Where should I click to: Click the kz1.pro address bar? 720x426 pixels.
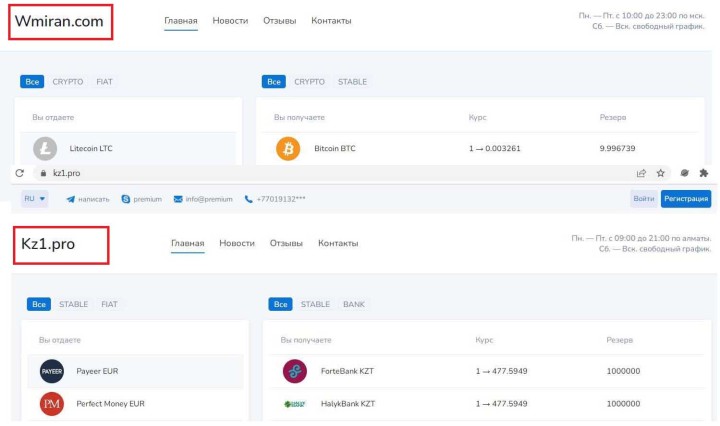(300, 173)
